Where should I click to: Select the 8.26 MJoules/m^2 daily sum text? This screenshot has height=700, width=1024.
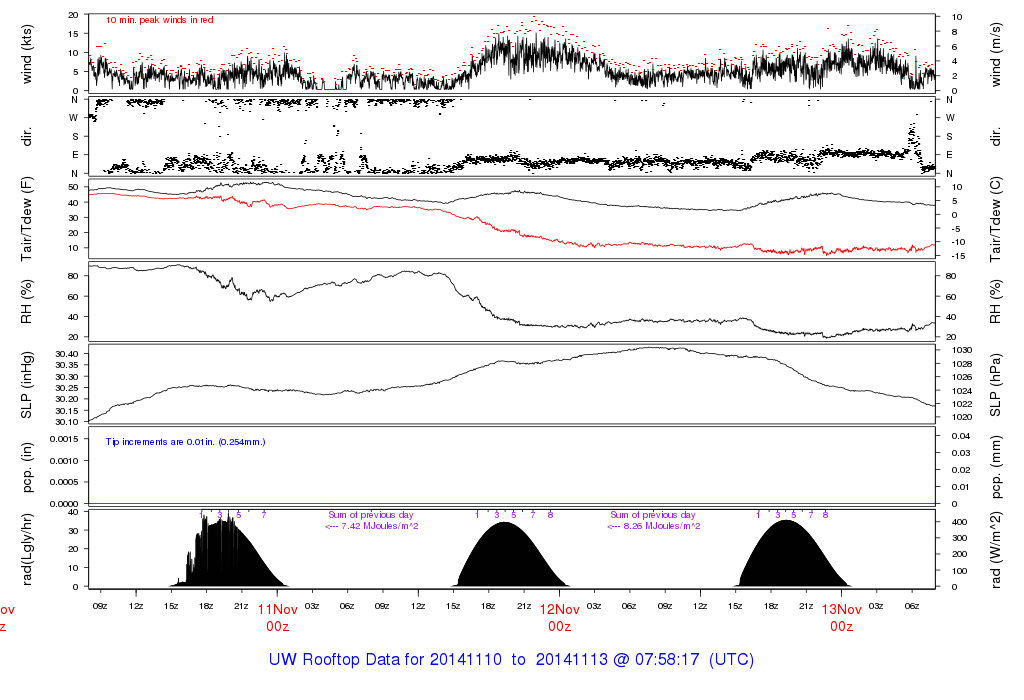[x=655, y=526]
